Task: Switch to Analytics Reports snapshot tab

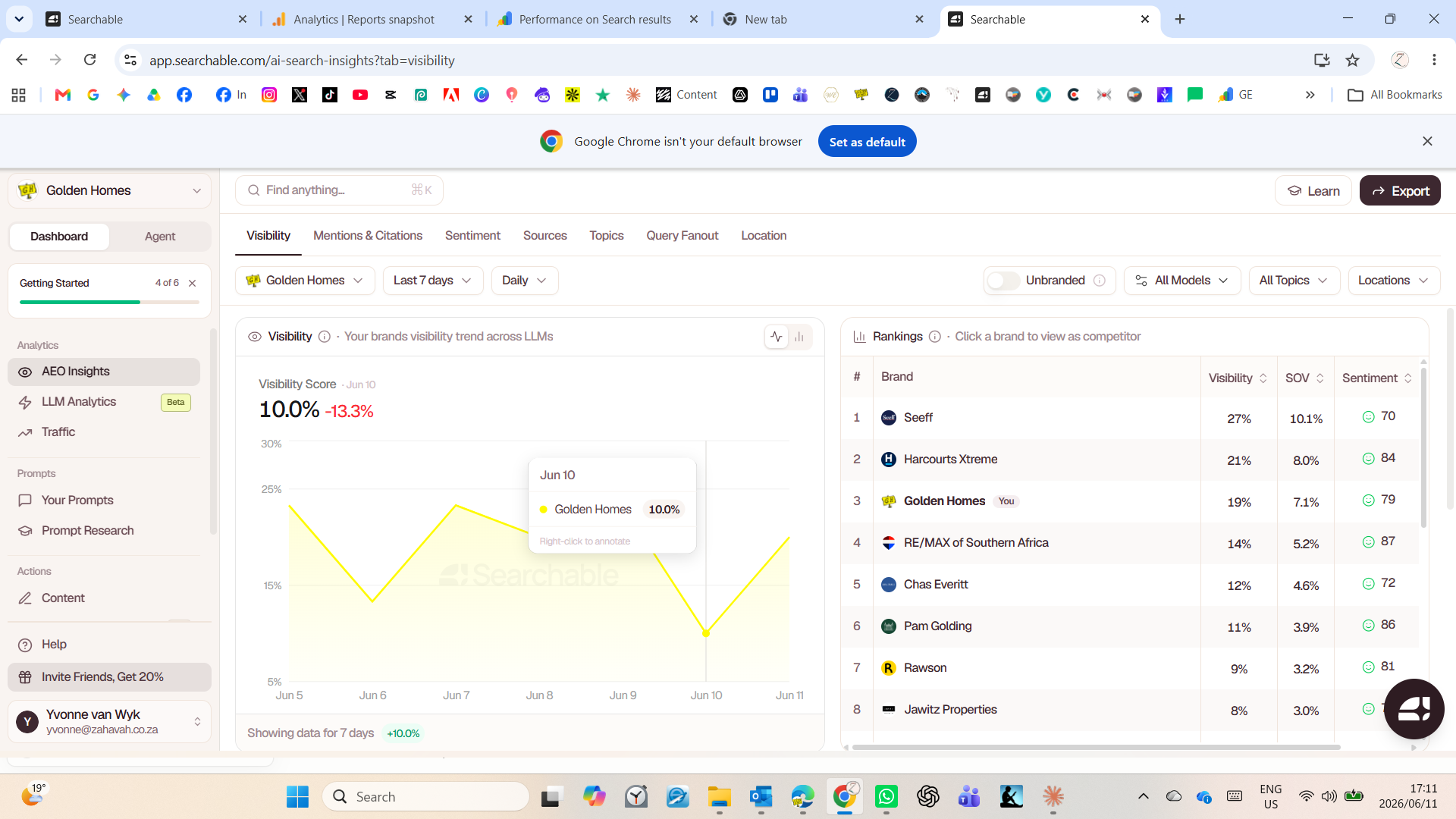Action: click(364, 20)
